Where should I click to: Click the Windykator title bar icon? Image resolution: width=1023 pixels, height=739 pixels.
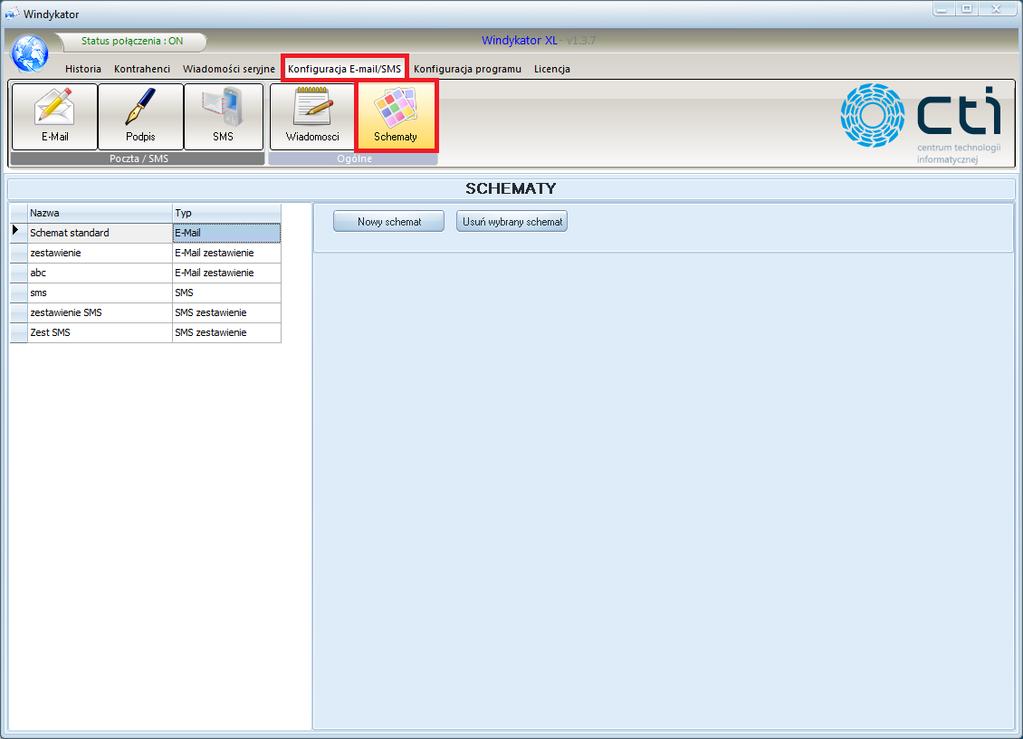point(12,14)
